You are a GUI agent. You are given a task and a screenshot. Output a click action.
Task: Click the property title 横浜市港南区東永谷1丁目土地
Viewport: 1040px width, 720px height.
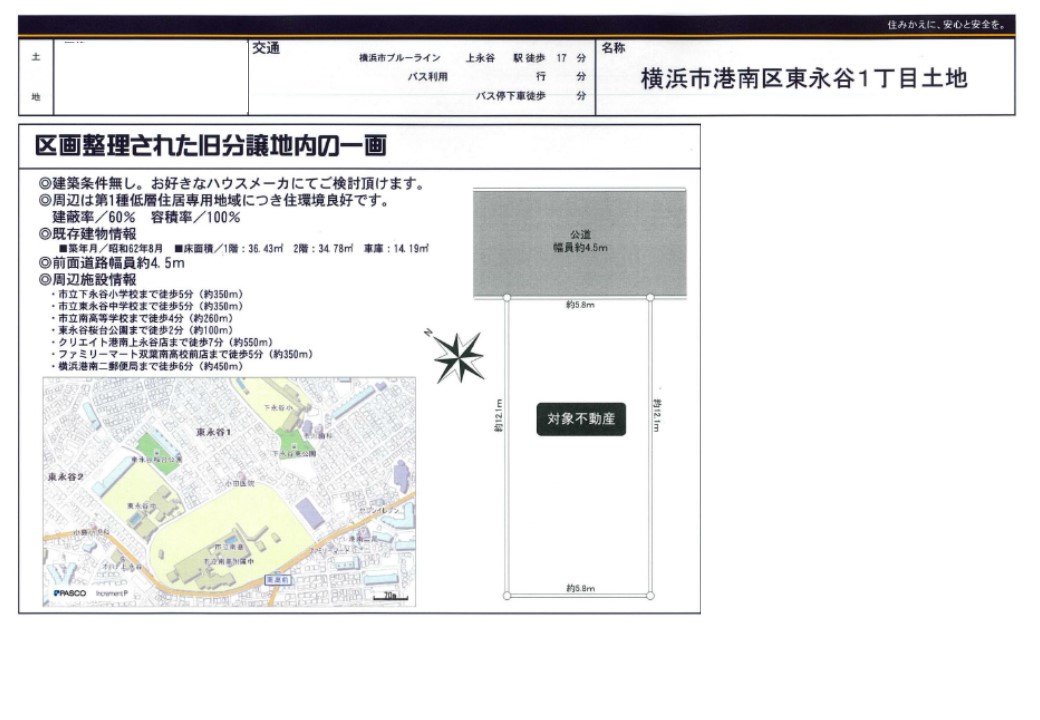tap(804, 79)
